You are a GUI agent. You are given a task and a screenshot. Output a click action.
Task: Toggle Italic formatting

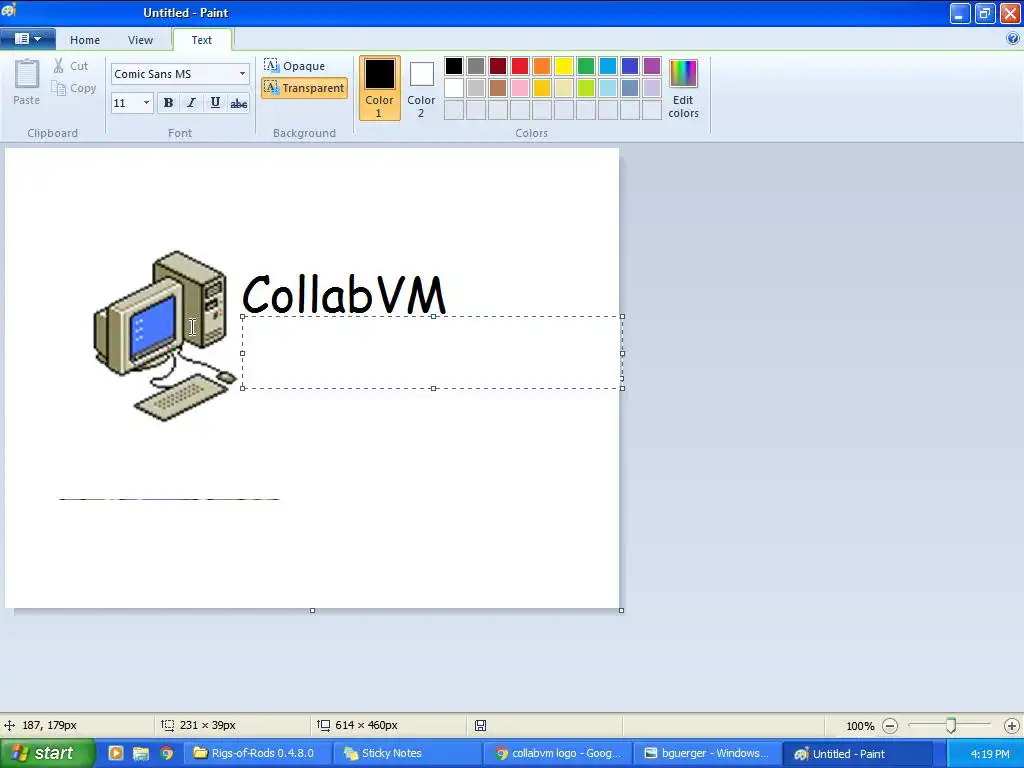pyautogui.click(x=191, y=103)
